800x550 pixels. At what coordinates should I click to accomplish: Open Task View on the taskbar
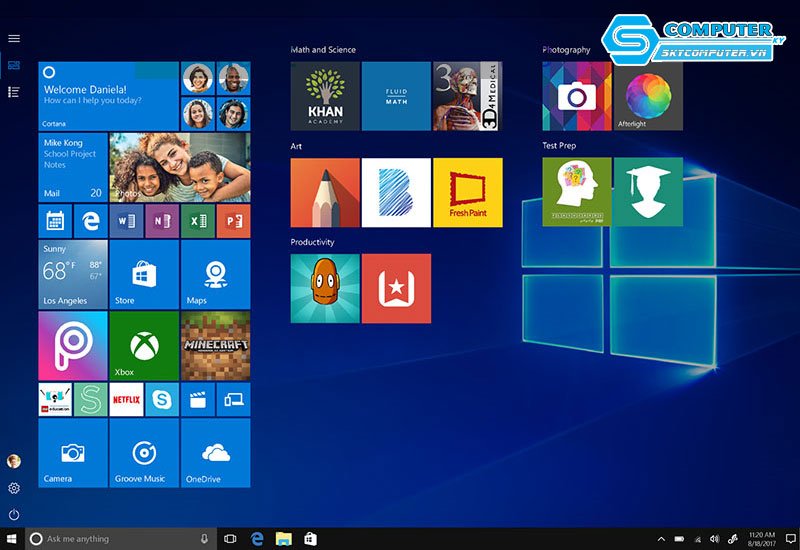click(230, 539)
